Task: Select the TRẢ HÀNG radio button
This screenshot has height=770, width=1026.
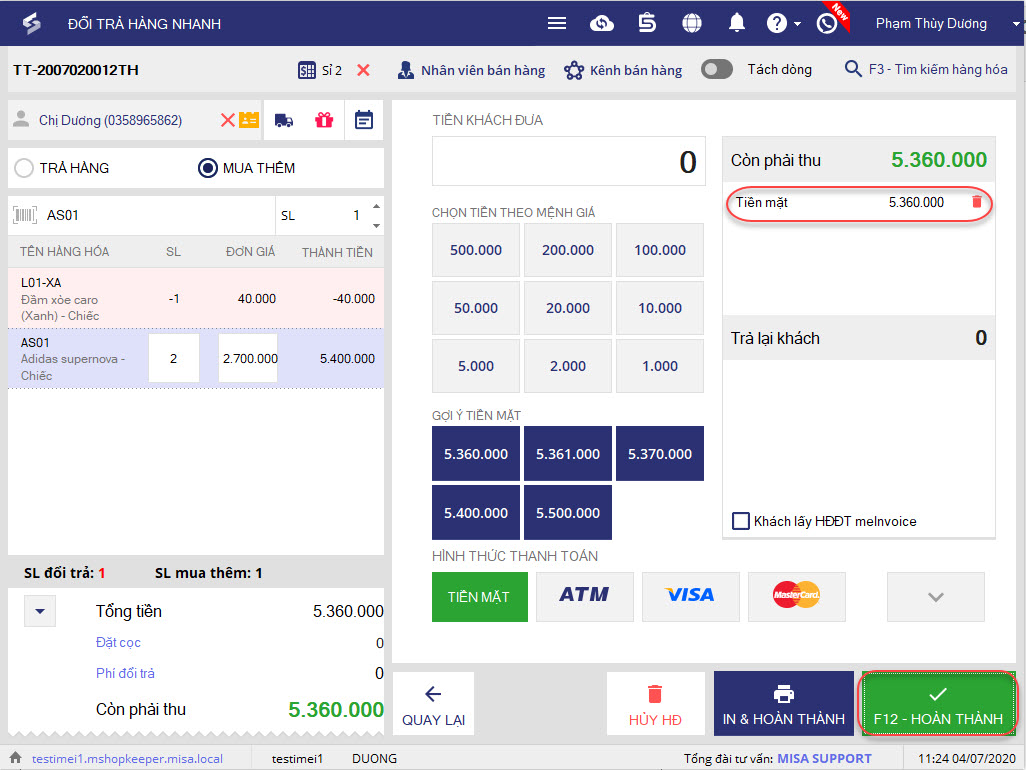Action: [24, 168]
